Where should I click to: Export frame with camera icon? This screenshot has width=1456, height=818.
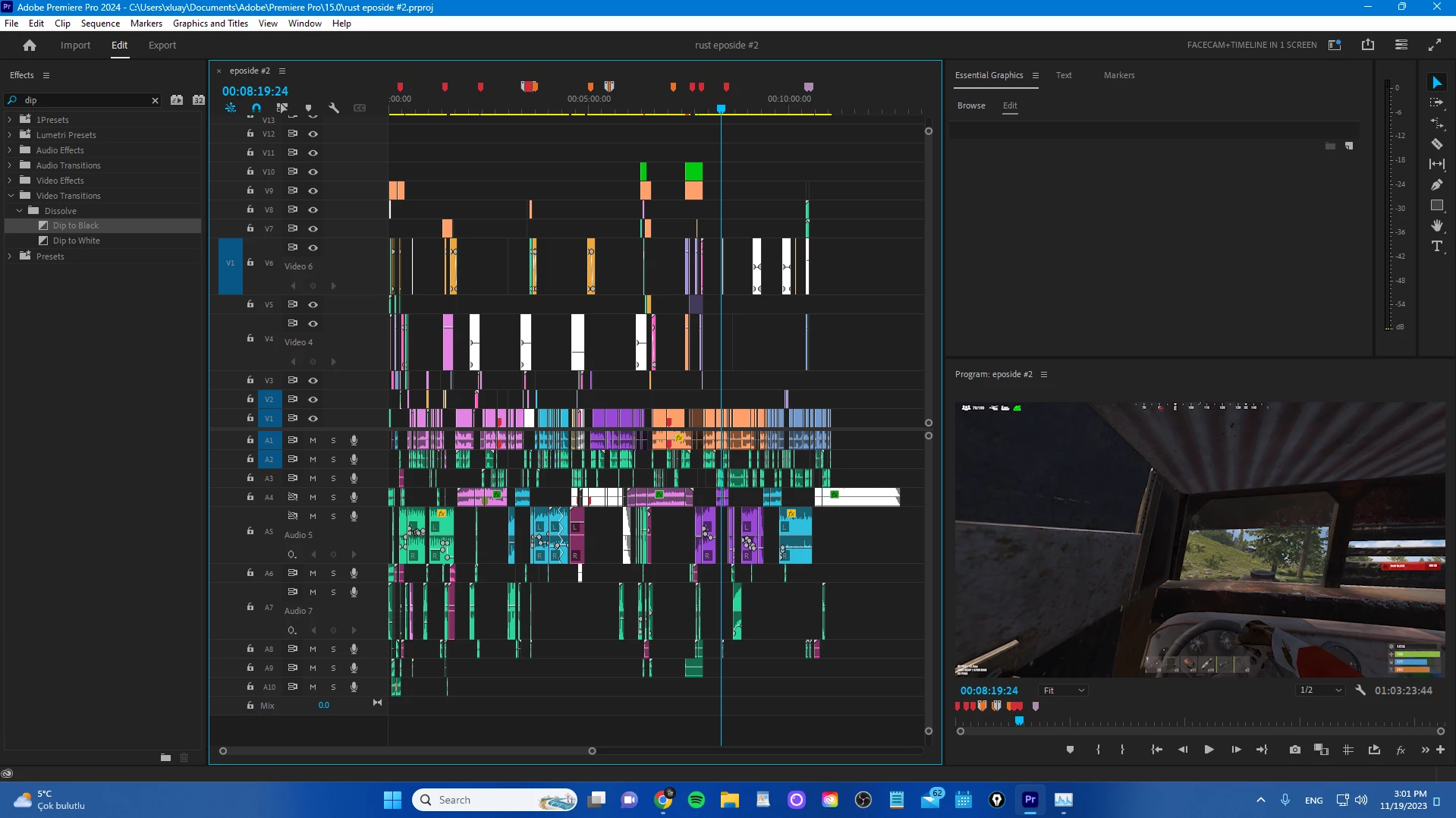[x=1295, y=750]
